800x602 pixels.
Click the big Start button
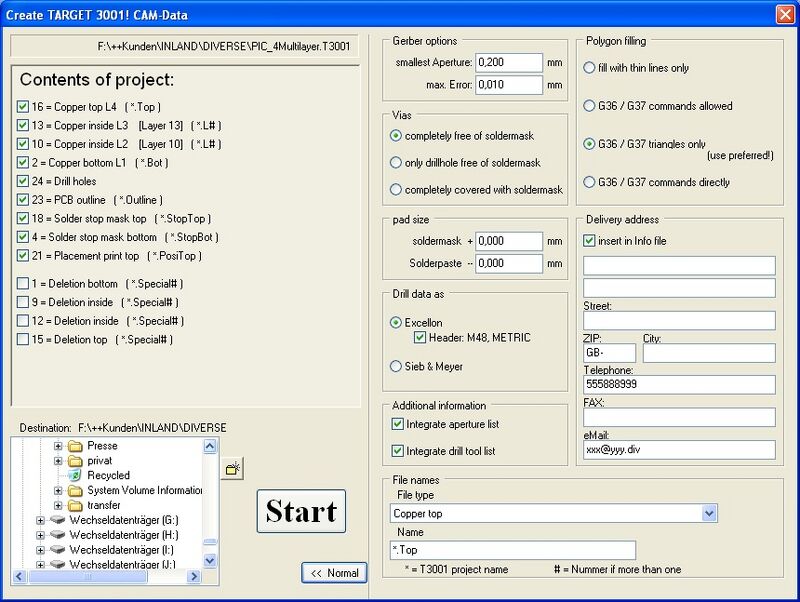302,511
